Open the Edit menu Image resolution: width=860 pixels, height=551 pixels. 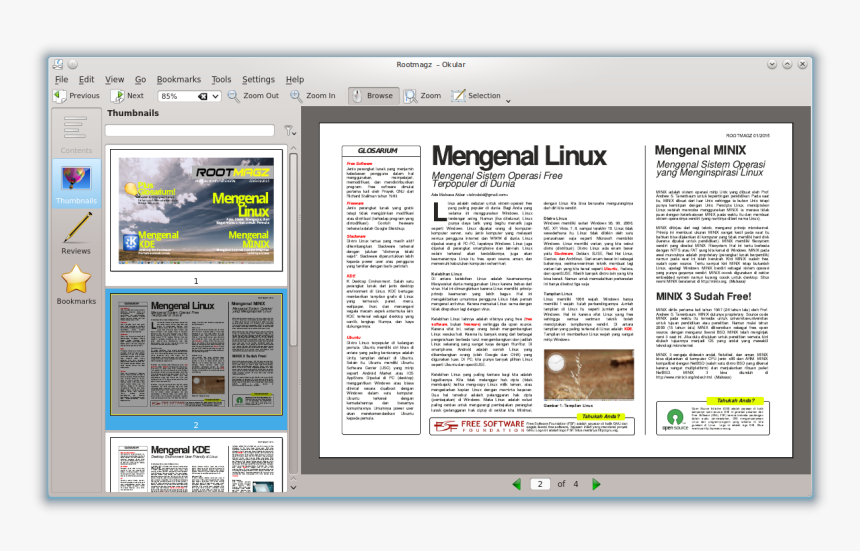coord(86,79)
